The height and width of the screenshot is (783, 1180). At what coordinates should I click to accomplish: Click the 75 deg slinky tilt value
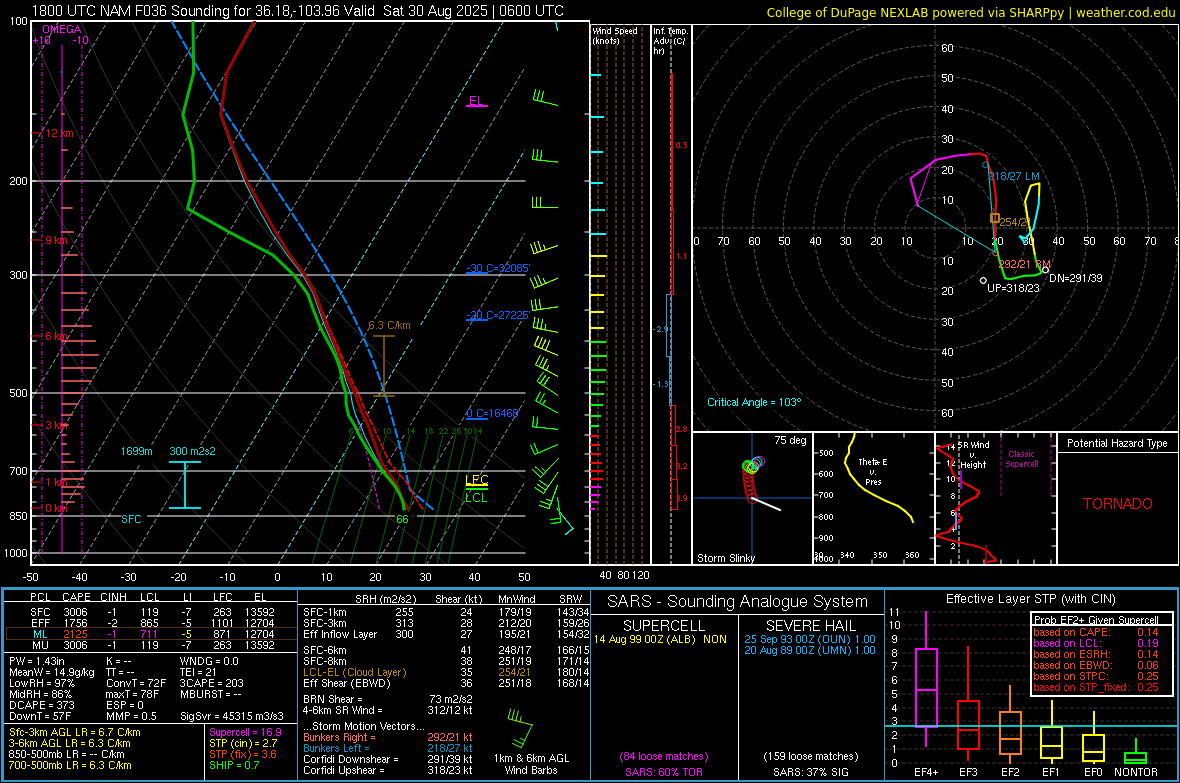click(x=790, y=440)
